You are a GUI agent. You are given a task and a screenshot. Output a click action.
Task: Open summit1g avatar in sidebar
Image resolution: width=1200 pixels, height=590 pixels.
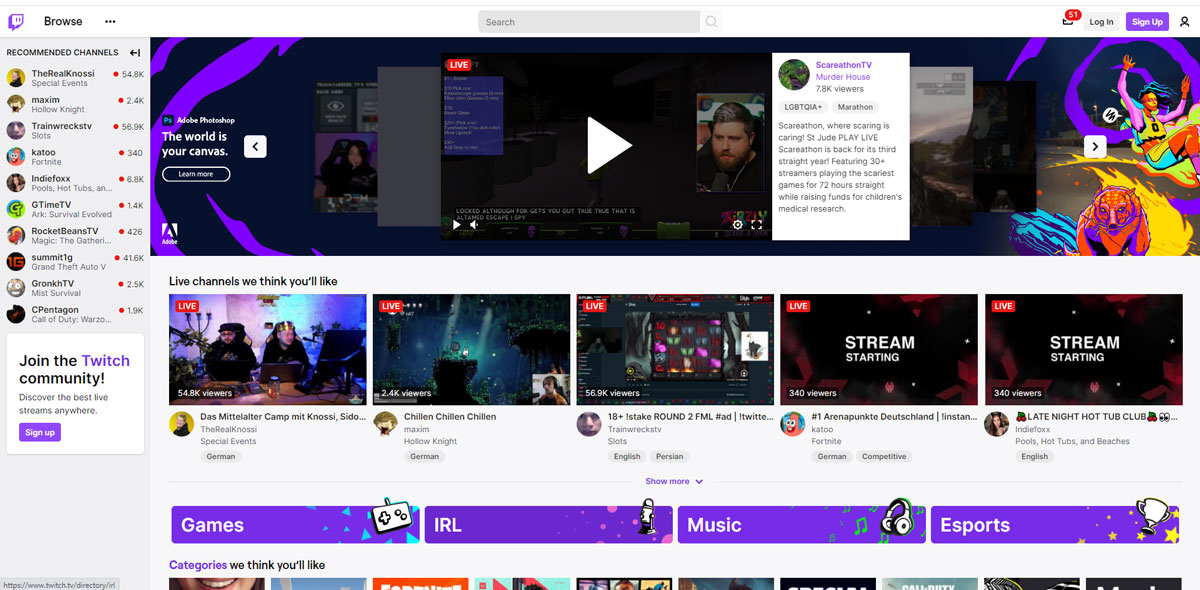tap(16, 261)
